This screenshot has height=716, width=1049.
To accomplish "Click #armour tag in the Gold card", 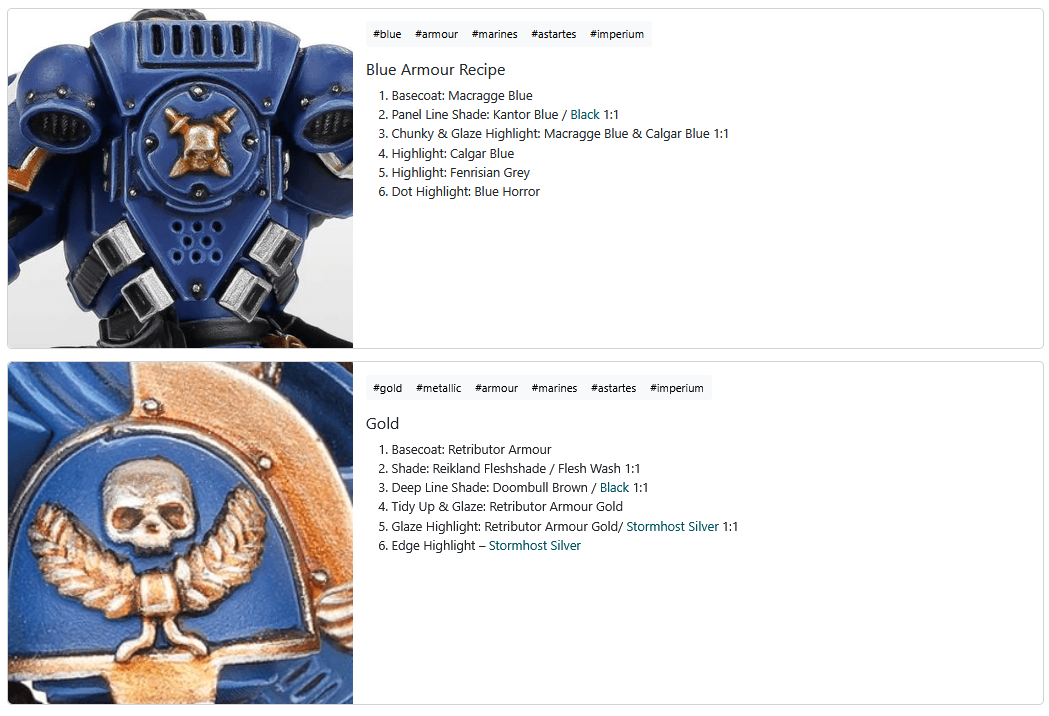I will click(496, 388).
